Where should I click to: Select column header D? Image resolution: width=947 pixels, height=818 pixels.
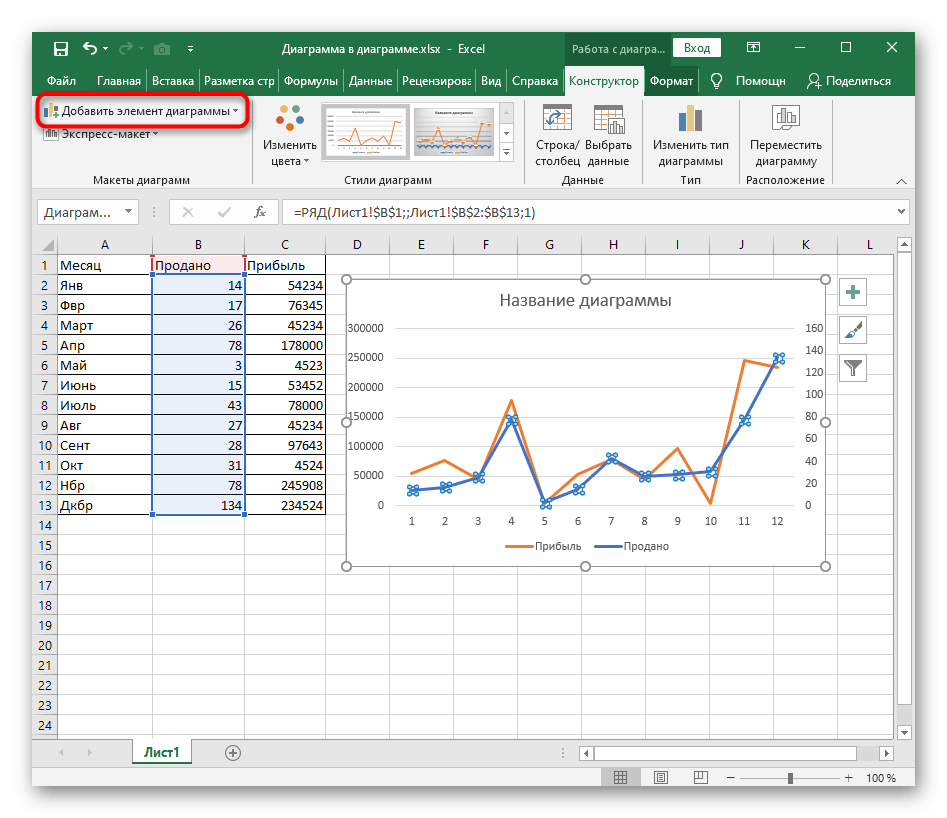point(358,245)
